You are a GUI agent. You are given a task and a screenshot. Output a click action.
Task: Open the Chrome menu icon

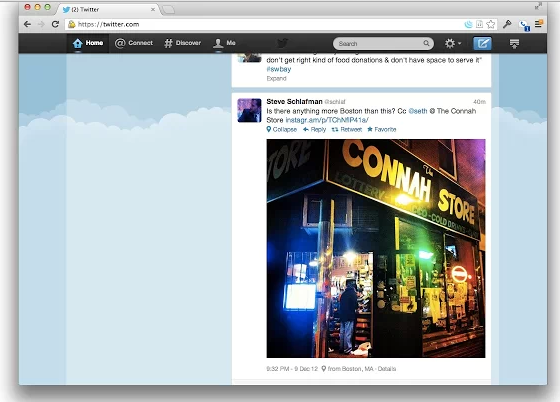(x=538, y=24)
